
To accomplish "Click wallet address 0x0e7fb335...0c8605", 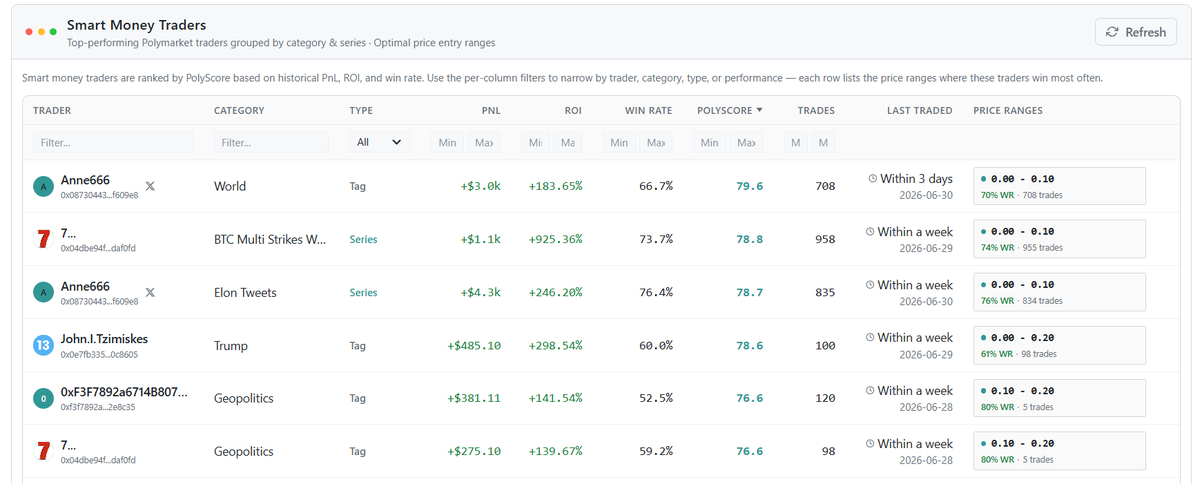I will pos(99,354).
